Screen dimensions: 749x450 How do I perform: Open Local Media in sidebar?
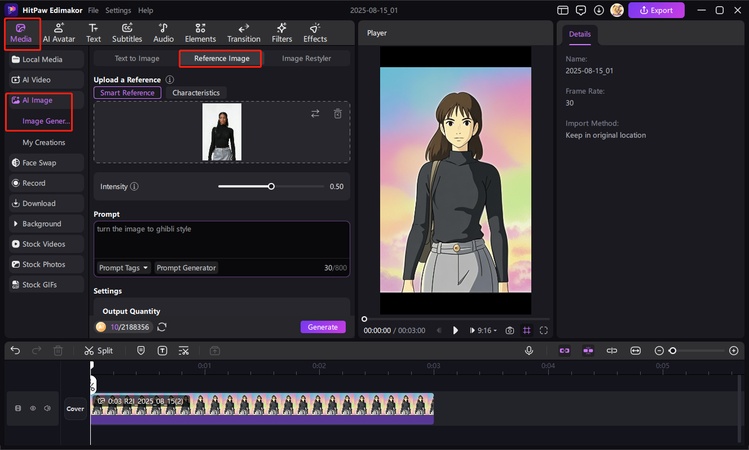pyautogui.click(x=46, y=59)
